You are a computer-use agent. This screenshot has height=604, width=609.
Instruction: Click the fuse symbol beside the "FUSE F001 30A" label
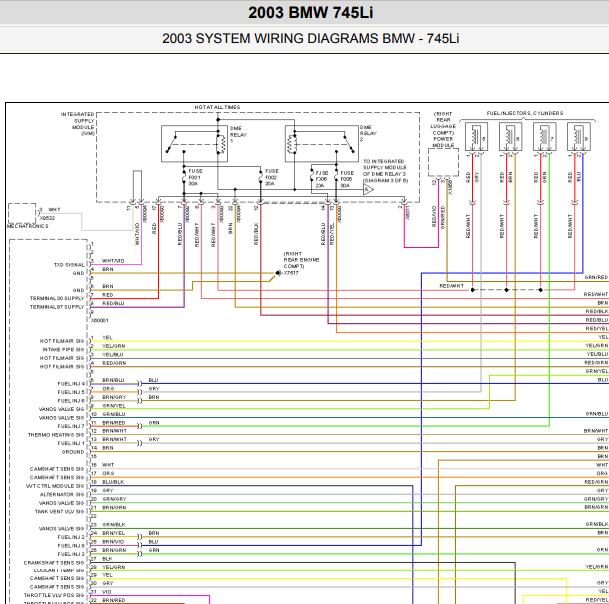(x=184, y=177)
